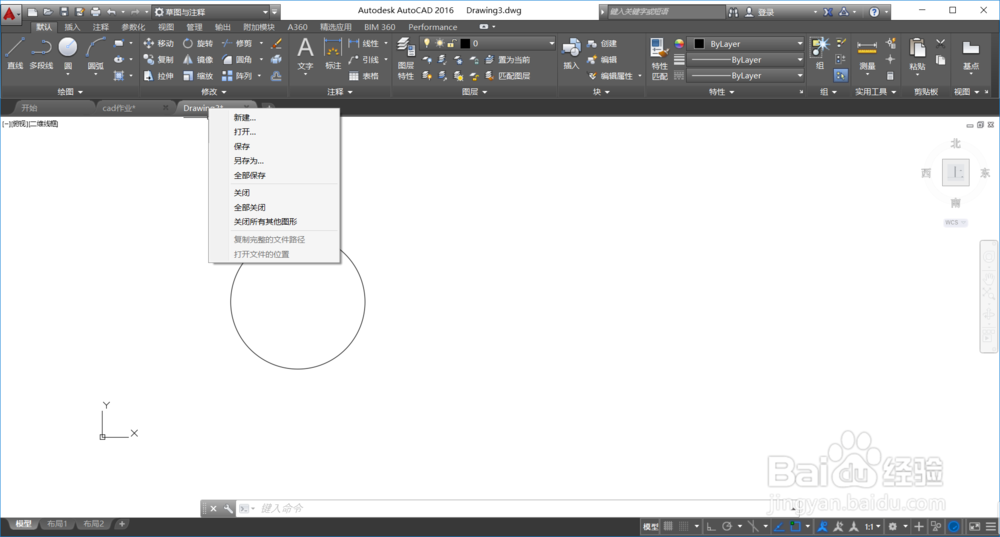Click 匹配图层 button

(x=508, y=76)
